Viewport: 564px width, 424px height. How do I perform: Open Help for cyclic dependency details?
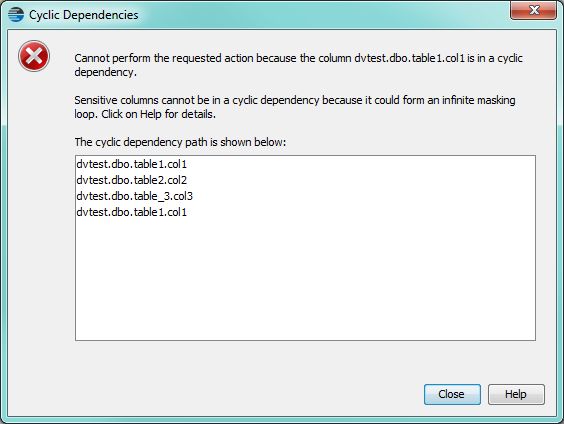(x=516, y=394)
